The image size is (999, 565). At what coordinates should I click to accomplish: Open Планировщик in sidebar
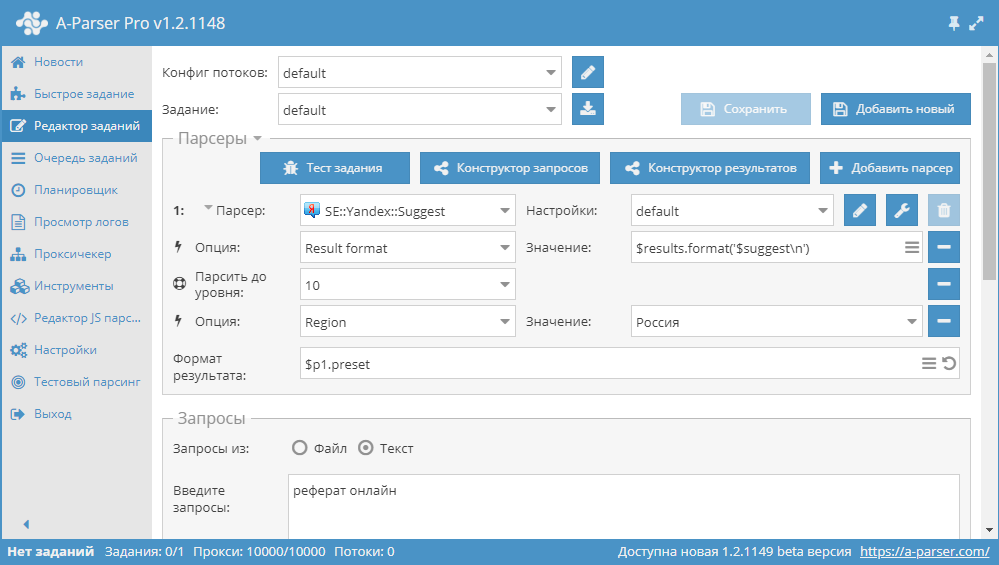tap(76, 190)
